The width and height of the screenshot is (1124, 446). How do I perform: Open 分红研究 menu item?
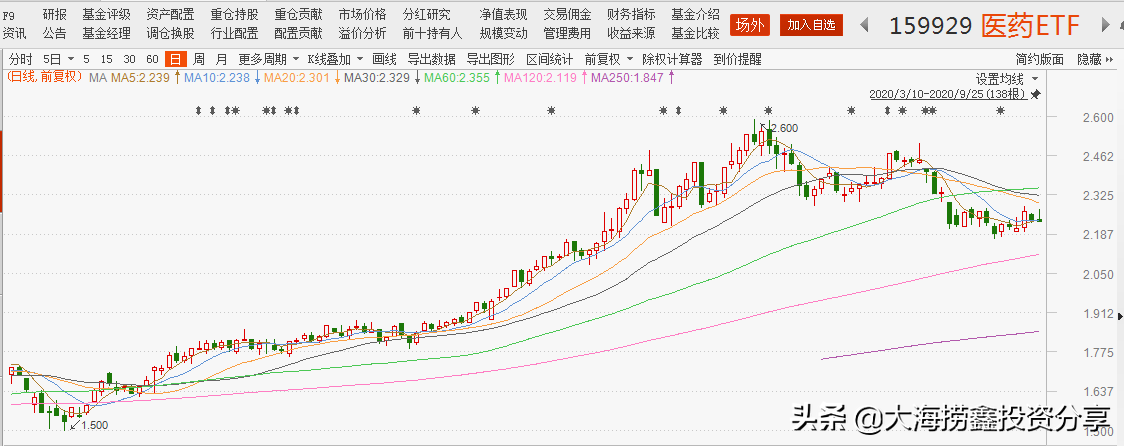click(427, 14)
